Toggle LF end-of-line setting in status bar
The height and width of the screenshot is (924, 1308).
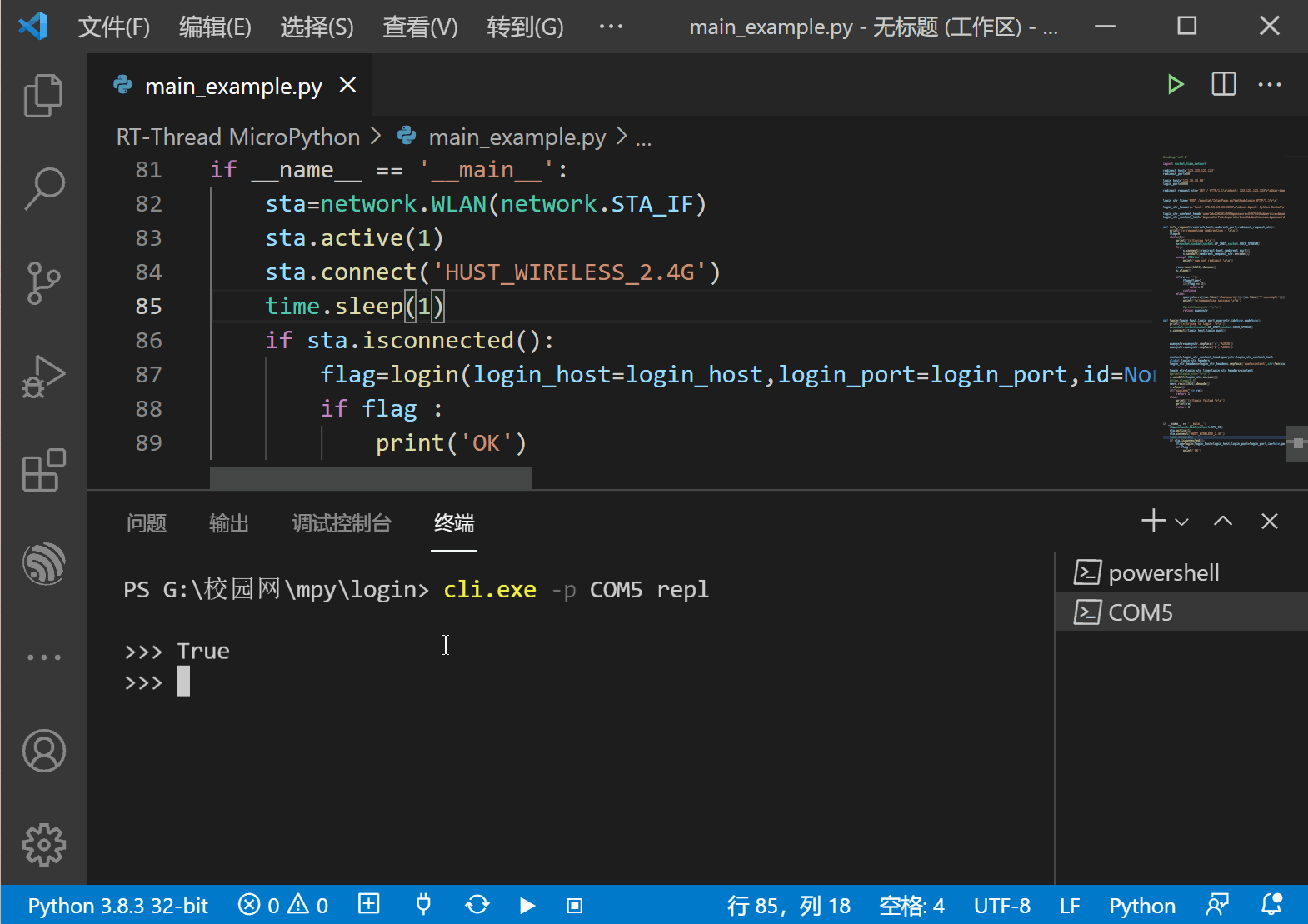coord(1070,906)
